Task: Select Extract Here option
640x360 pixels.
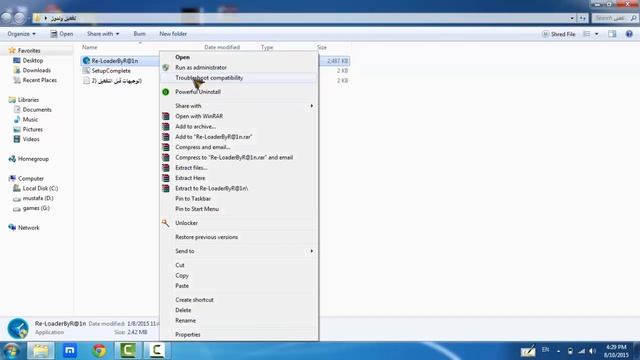Action: click(x=190, y=178)
